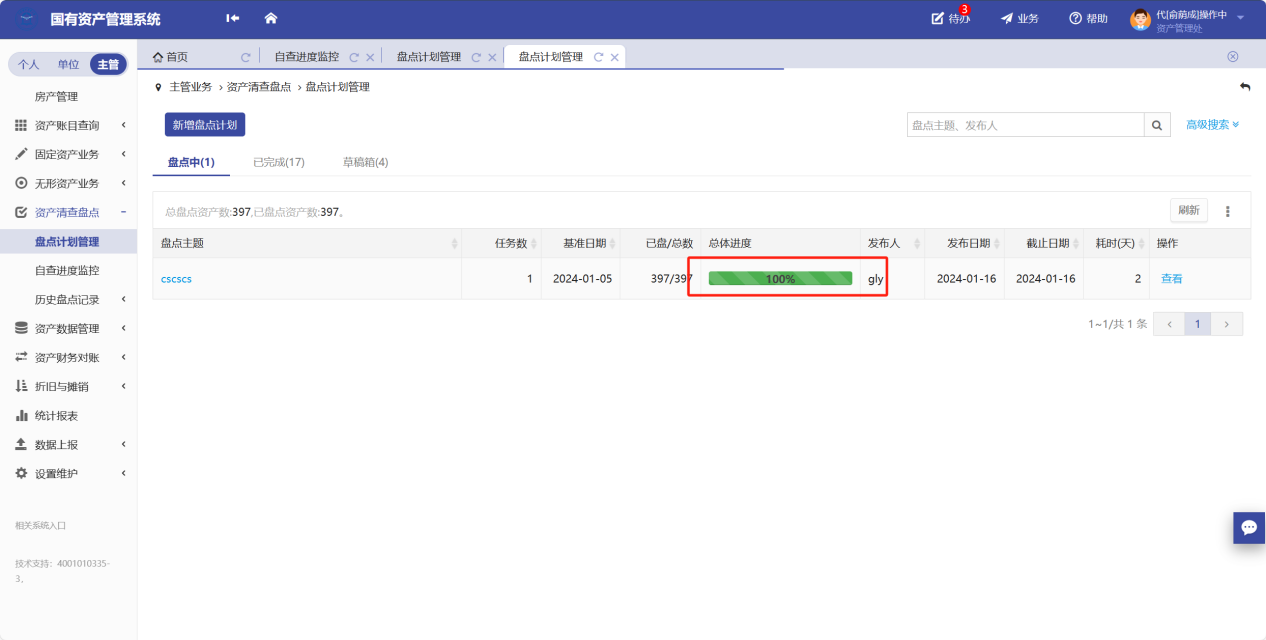1266x640 pixels.
Task: Focus the 盘点主题、发布人 search field
Action: pyautogui.click(x=1025, y=125)
